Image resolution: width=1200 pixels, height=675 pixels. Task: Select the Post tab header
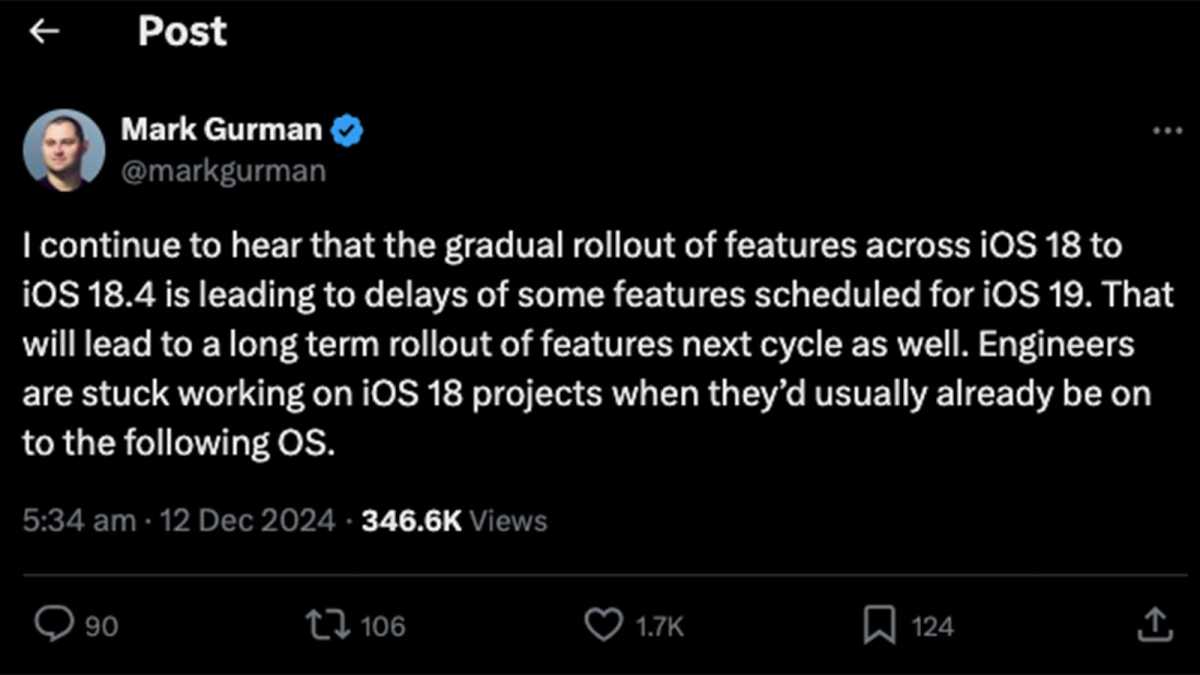pyautogui.click(x=182, y=31)
